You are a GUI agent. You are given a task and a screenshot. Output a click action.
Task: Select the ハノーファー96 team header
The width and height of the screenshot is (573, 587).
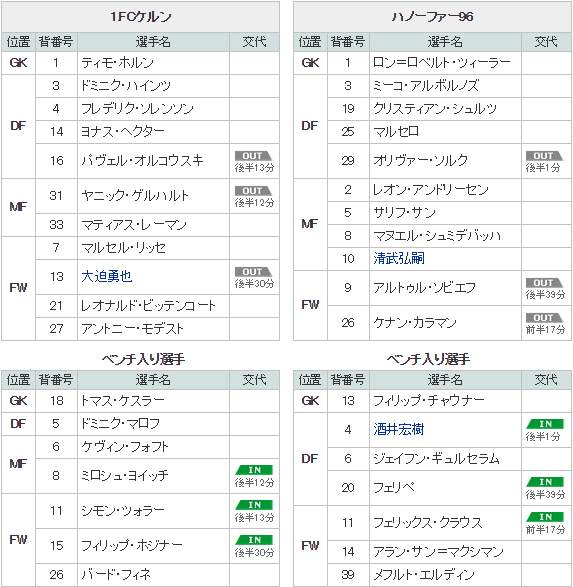(x=432, y=17)
